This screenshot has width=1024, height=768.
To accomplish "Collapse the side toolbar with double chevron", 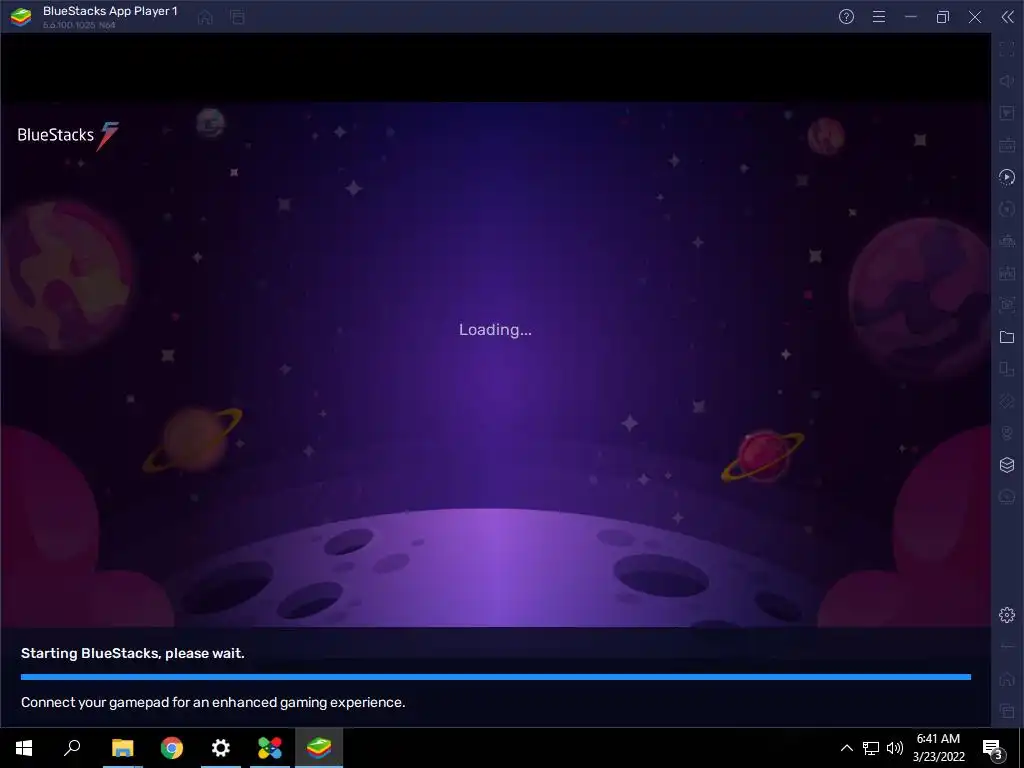I will click(x=1008, y=17).
